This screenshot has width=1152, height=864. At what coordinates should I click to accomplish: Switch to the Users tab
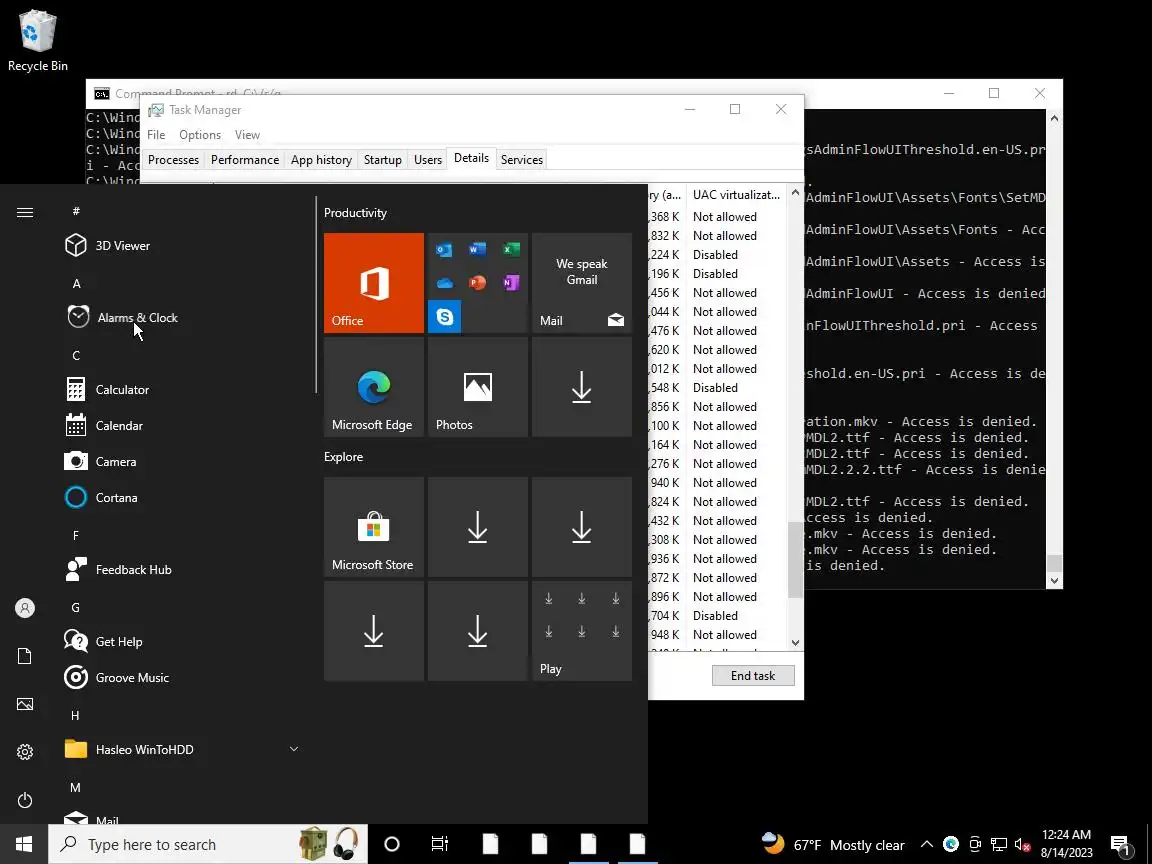pos(428,159)
